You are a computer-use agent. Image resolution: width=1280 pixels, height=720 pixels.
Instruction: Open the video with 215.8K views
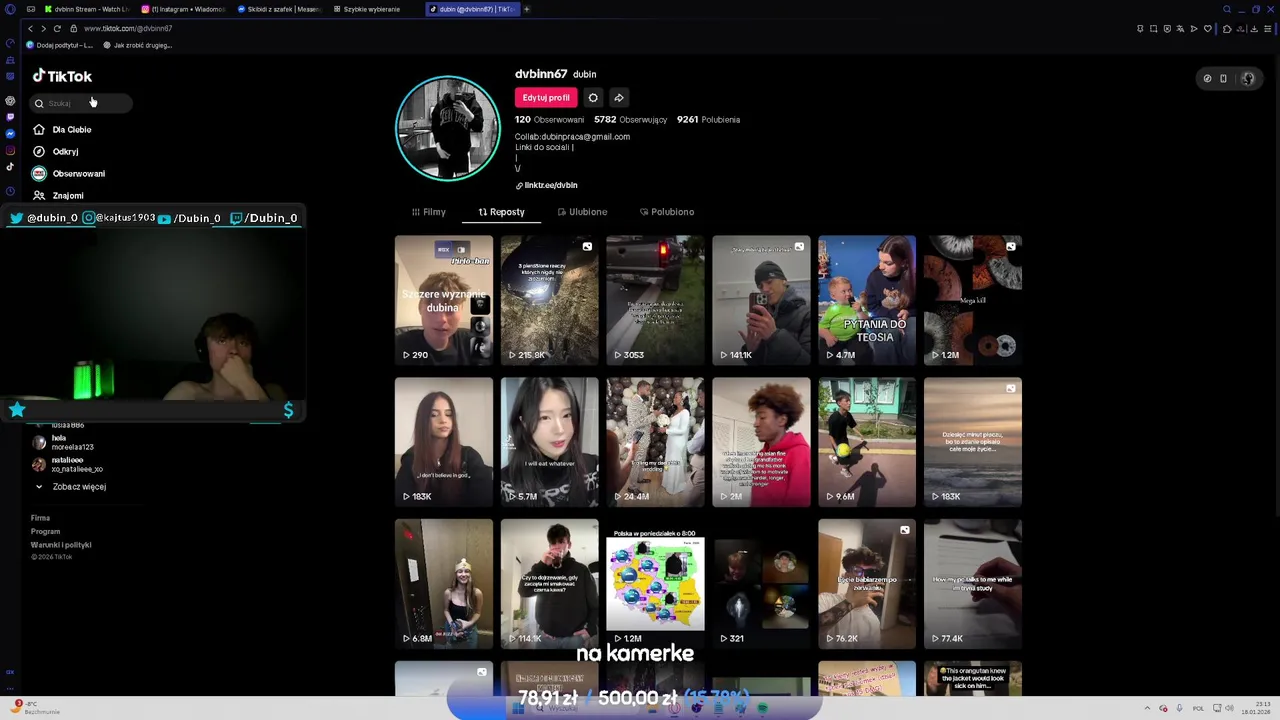pyautogui.click(x=550, y=300)
